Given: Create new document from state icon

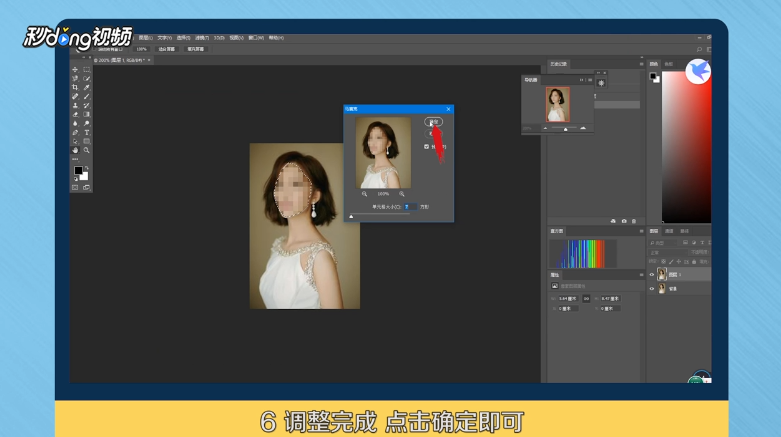Looking at the screenshot, I should (613, 221).
